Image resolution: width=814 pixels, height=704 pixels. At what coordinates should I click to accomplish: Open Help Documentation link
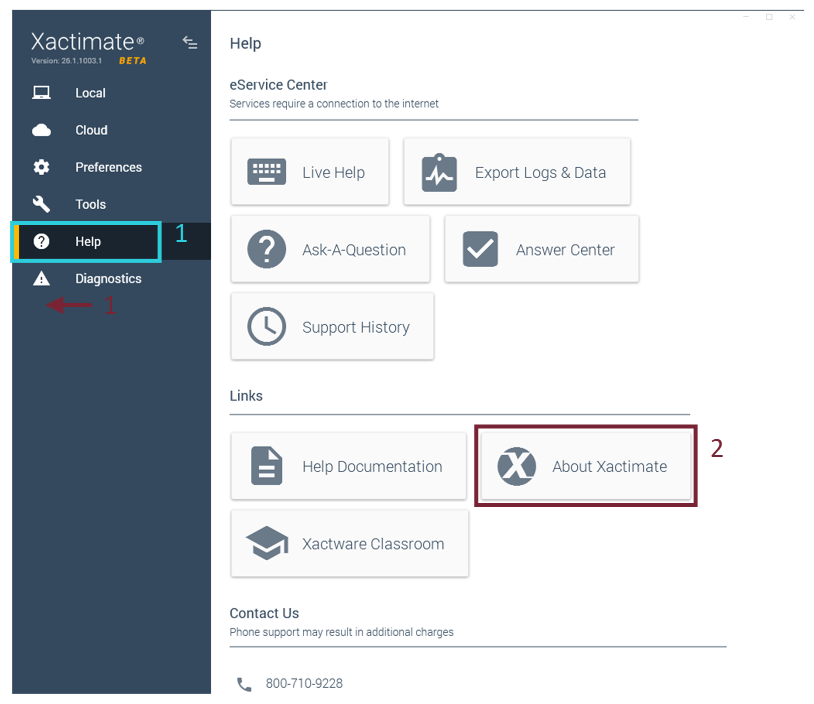click(348, 466)
